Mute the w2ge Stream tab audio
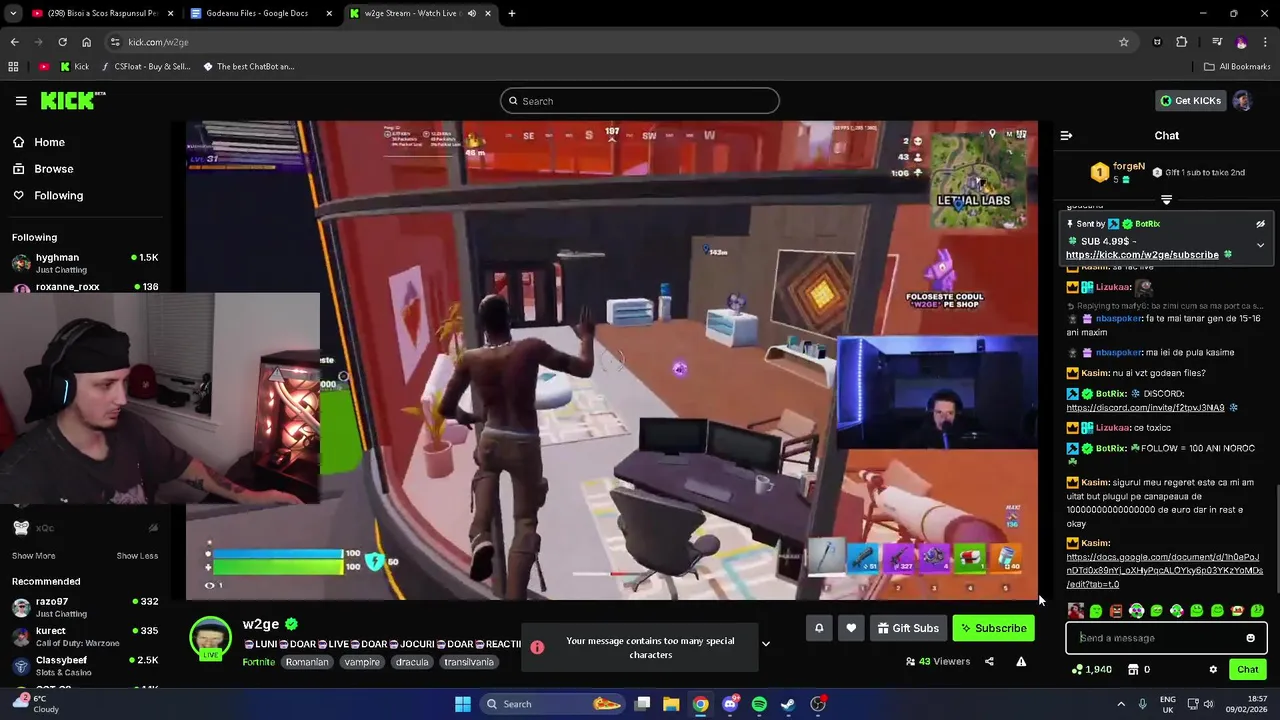The height and width of the screenshot is (720, 1280). pos(472,13)
